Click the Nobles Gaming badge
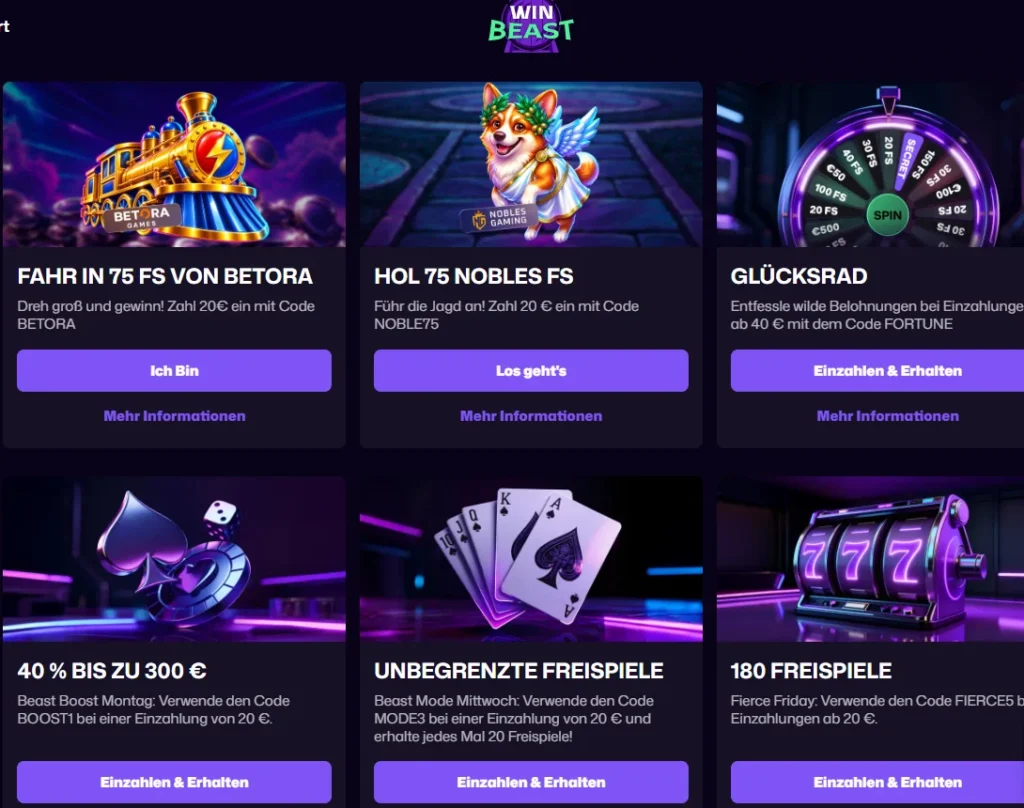1024x808 pixels. (500, 218)
